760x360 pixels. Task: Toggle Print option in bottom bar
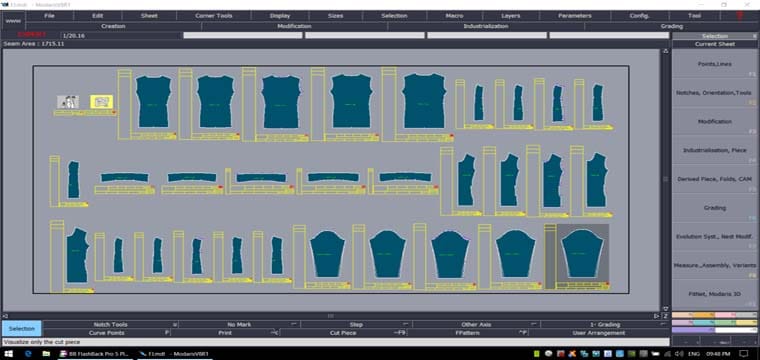pos(225,333)
